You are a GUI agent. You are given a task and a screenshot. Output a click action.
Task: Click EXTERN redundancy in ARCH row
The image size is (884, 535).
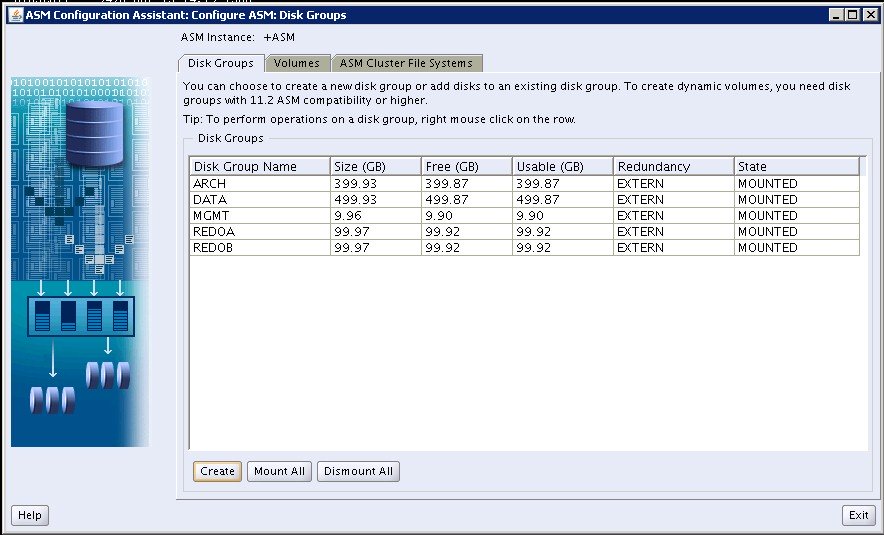coord(640,184)
